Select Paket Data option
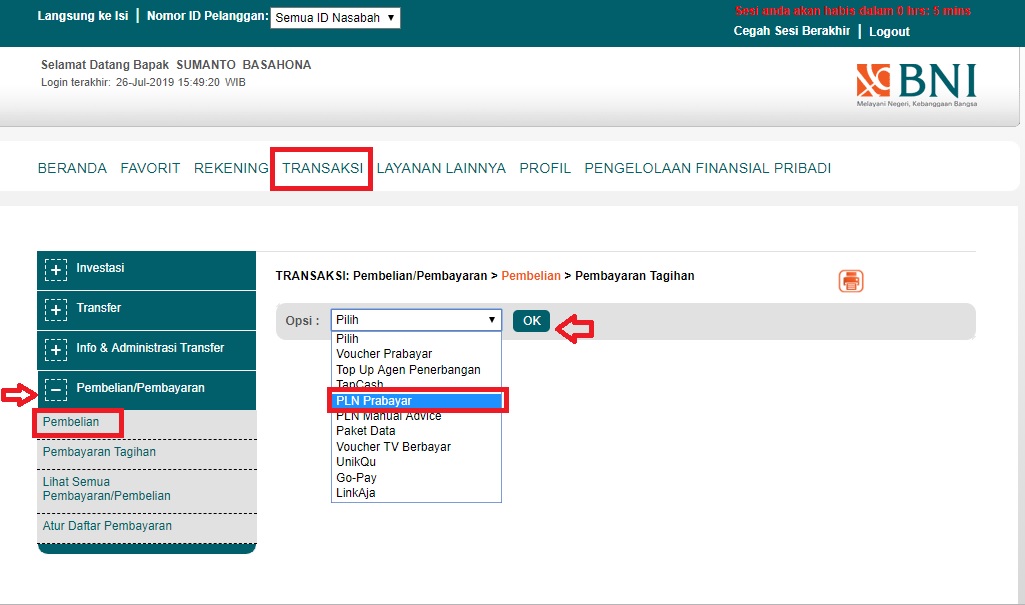The image size is (1025, 605). click(x=416, y=431)
